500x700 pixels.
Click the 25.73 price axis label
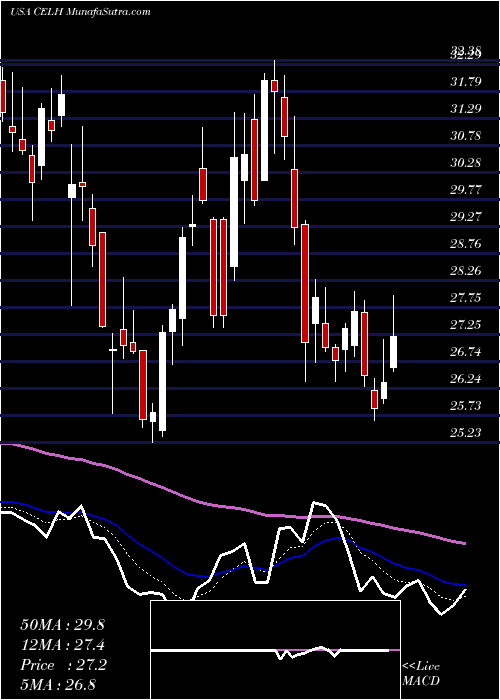pos(466,405)
